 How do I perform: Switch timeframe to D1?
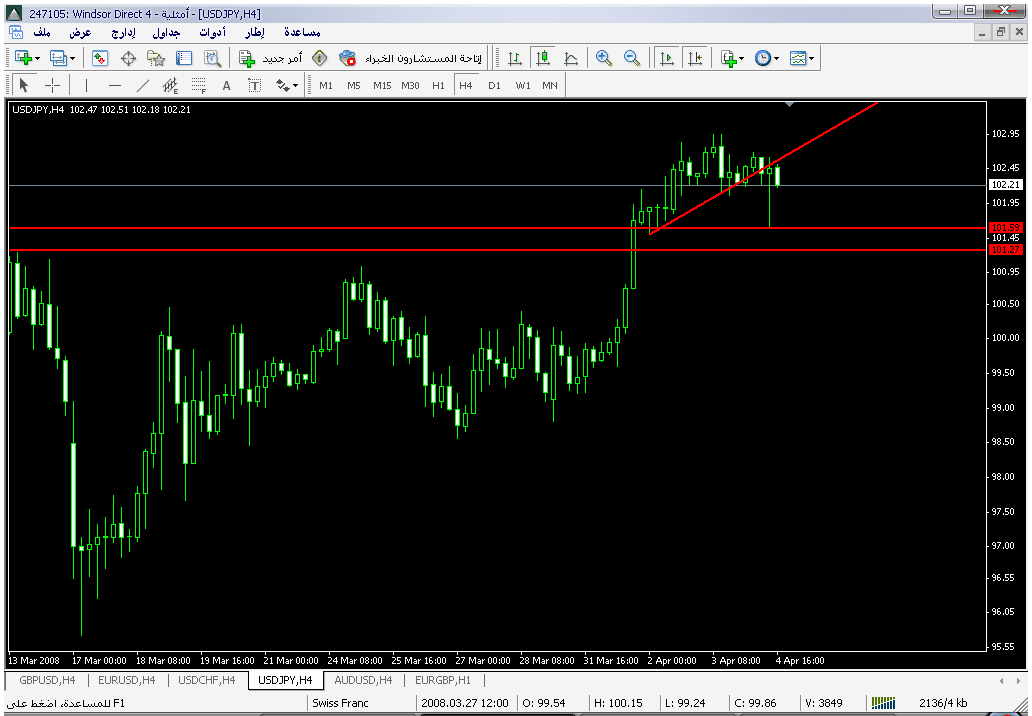(x=494, y=85)
